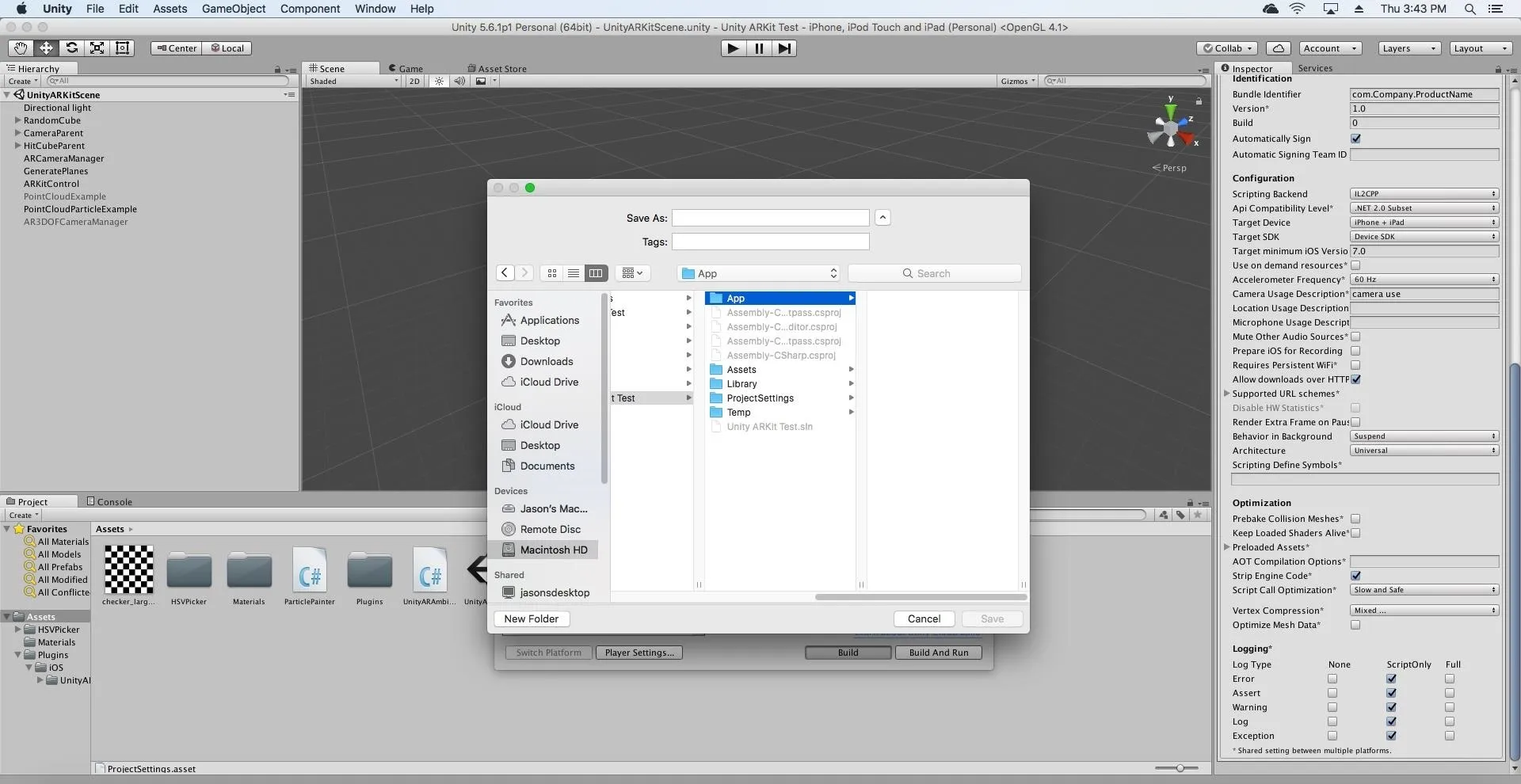
Task: Click the Plugins folder asset icon
Action: pos(369,570)
